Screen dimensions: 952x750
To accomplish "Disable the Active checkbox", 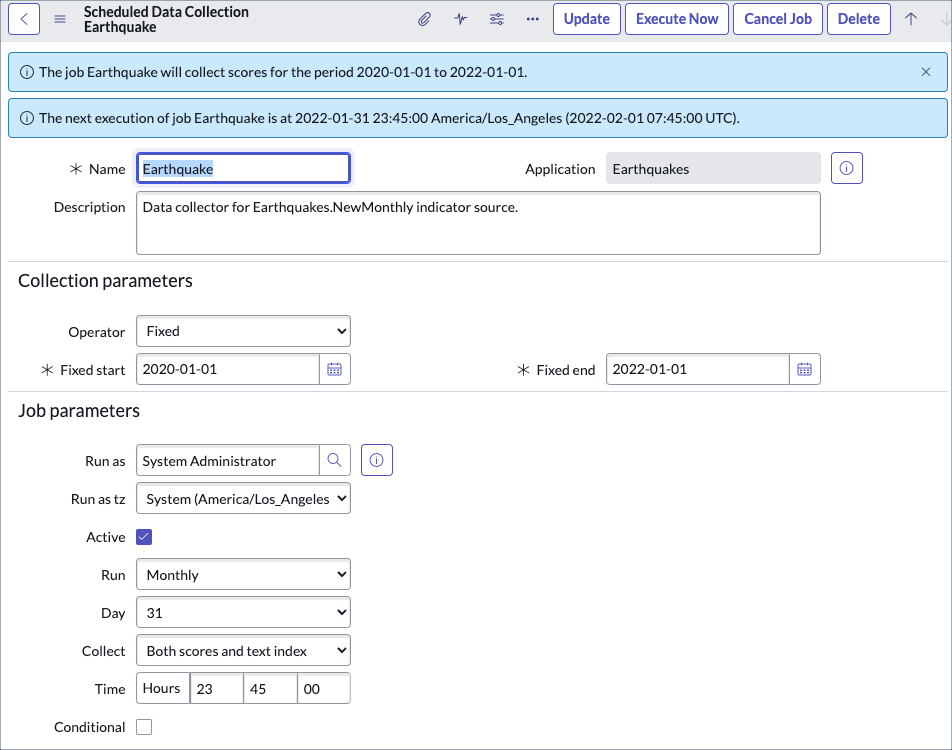I will click(144, 536).
